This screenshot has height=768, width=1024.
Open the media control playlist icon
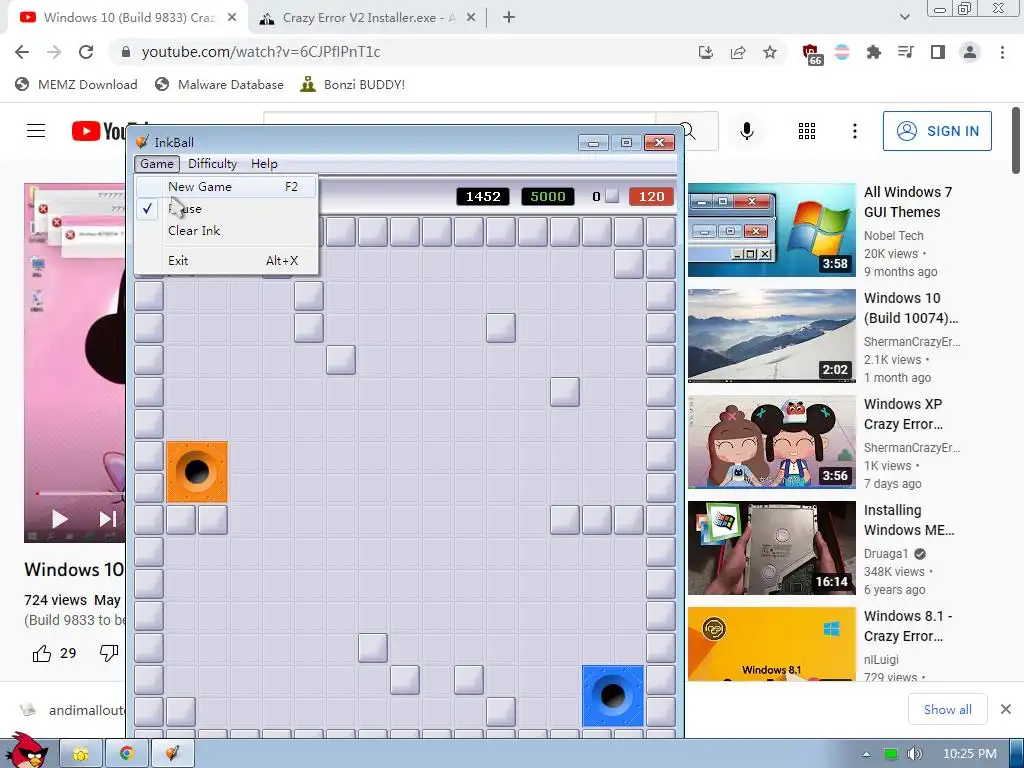[906, 52]
